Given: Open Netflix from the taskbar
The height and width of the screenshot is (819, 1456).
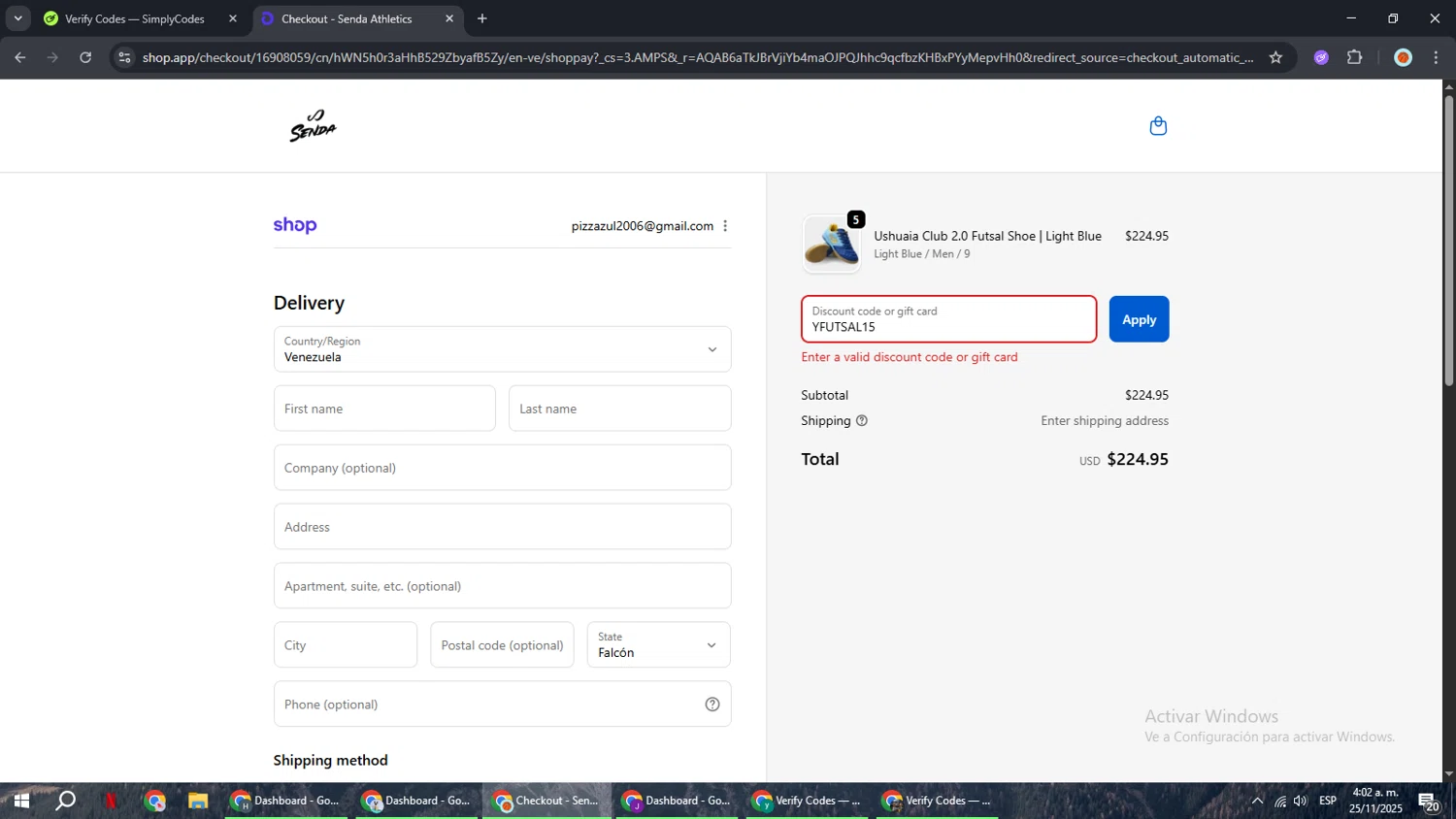Looking at the screenshot, I should click(x=111, y=801).
